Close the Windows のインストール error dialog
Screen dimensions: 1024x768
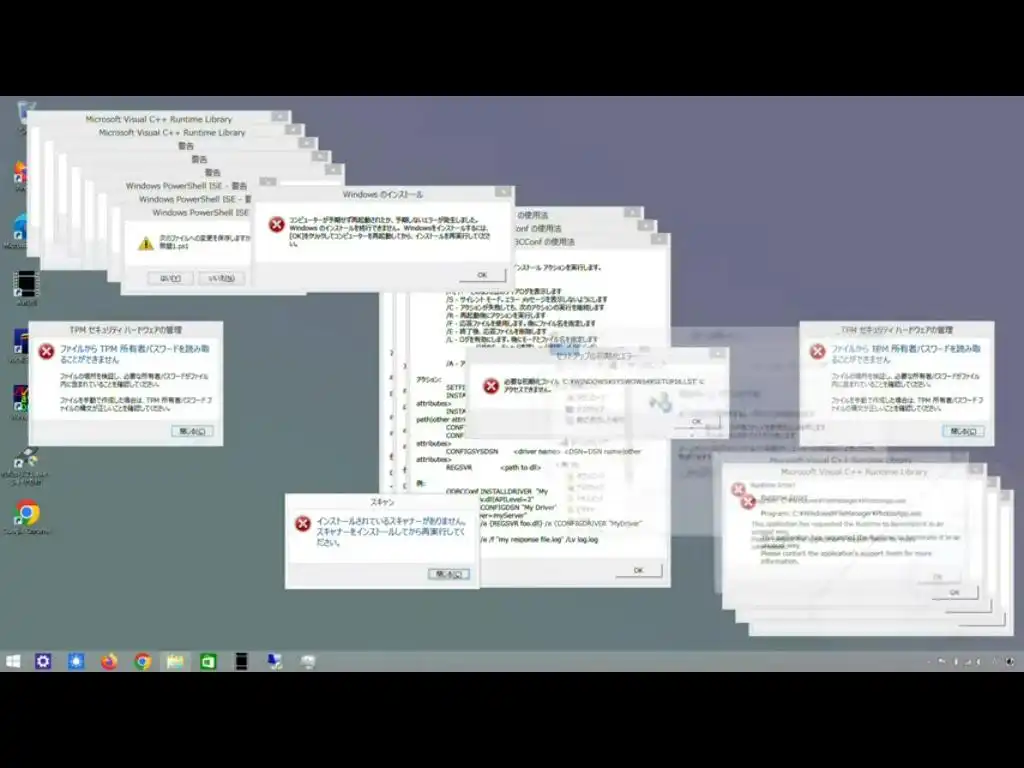(503, 192)
